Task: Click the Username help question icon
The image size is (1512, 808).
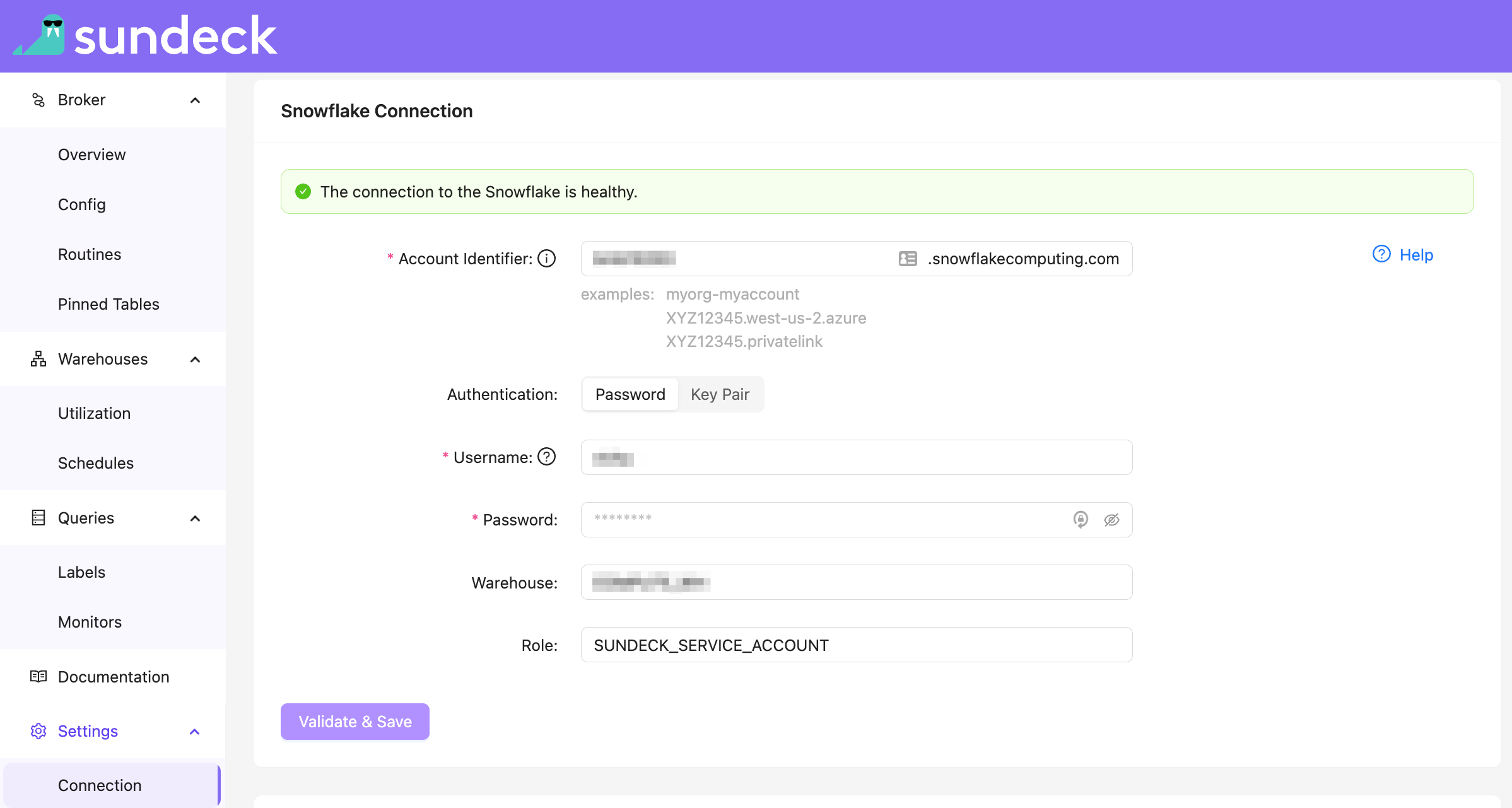Action: [547, 457]
